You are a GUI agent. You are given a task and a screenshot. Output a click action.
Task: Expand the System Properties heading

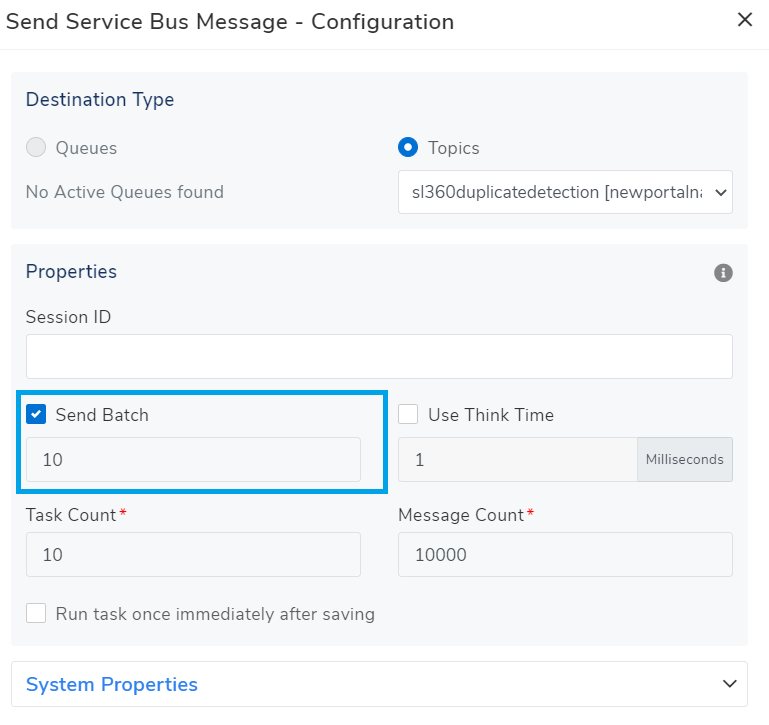click(112, 684)
